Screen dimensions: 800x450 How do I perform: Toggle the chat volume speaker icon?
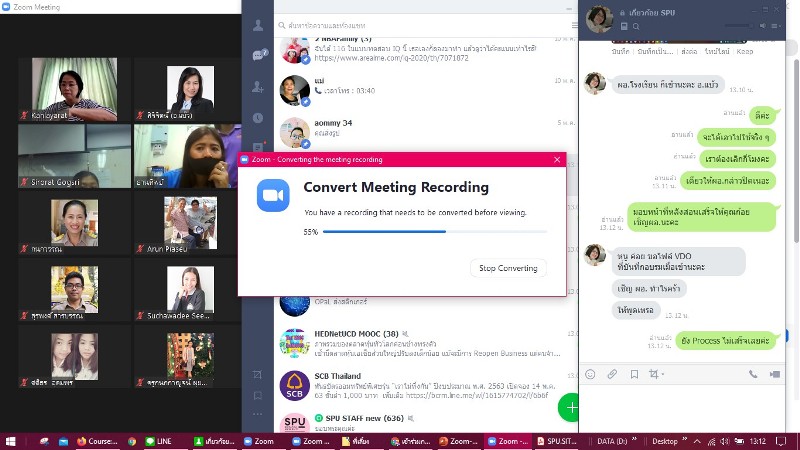[762, 25]
